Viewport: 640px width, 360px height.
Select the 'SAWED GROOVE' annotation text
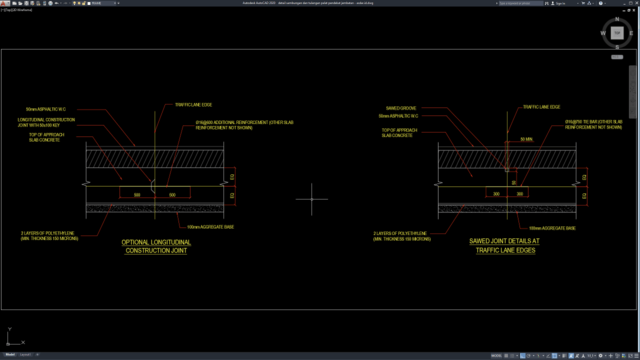401,108
